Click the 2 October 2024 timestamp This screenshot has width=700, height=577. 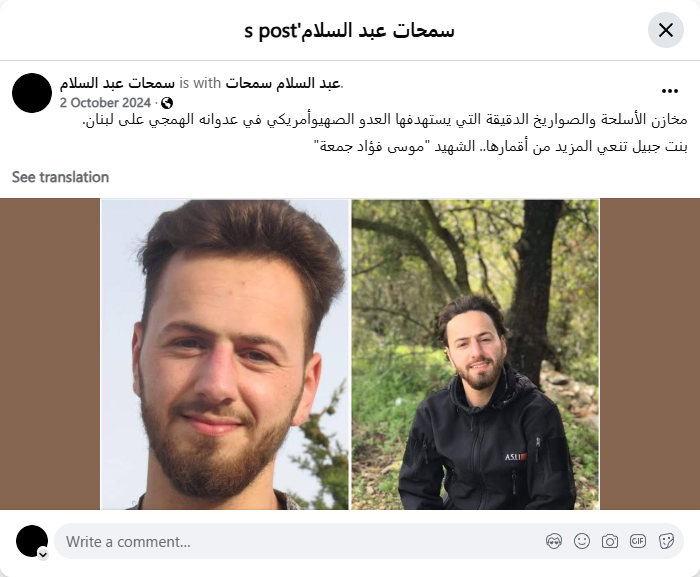(x=105, y=103)
